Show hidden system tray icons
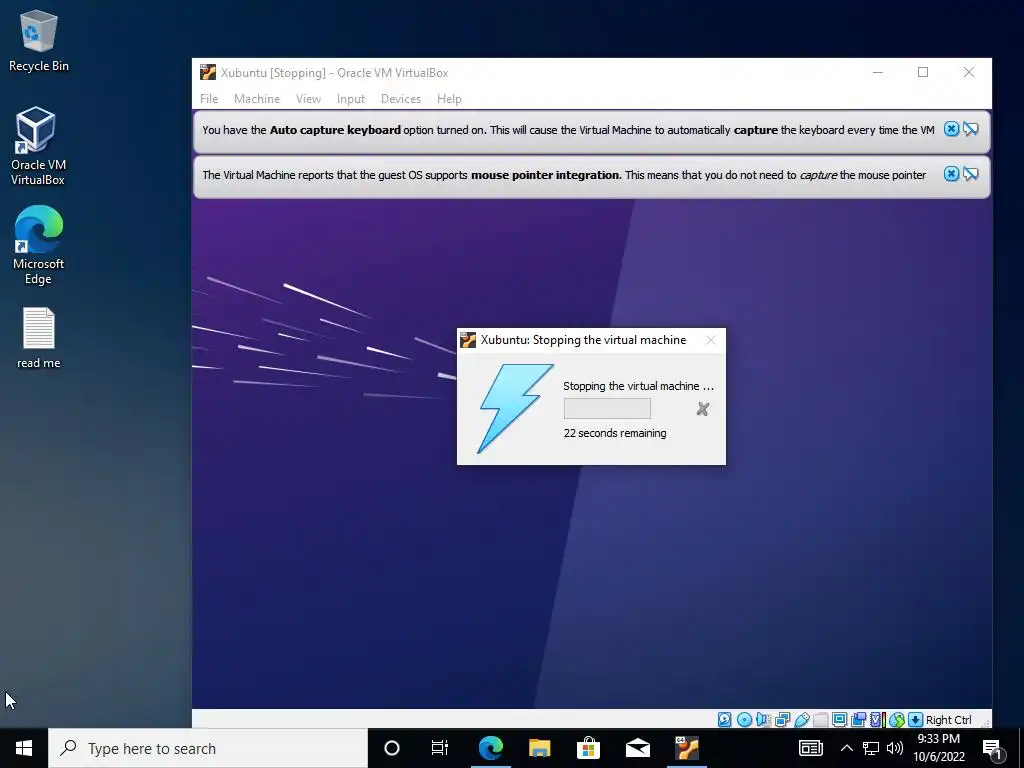 pyautogui.click(x=846, y=748)
